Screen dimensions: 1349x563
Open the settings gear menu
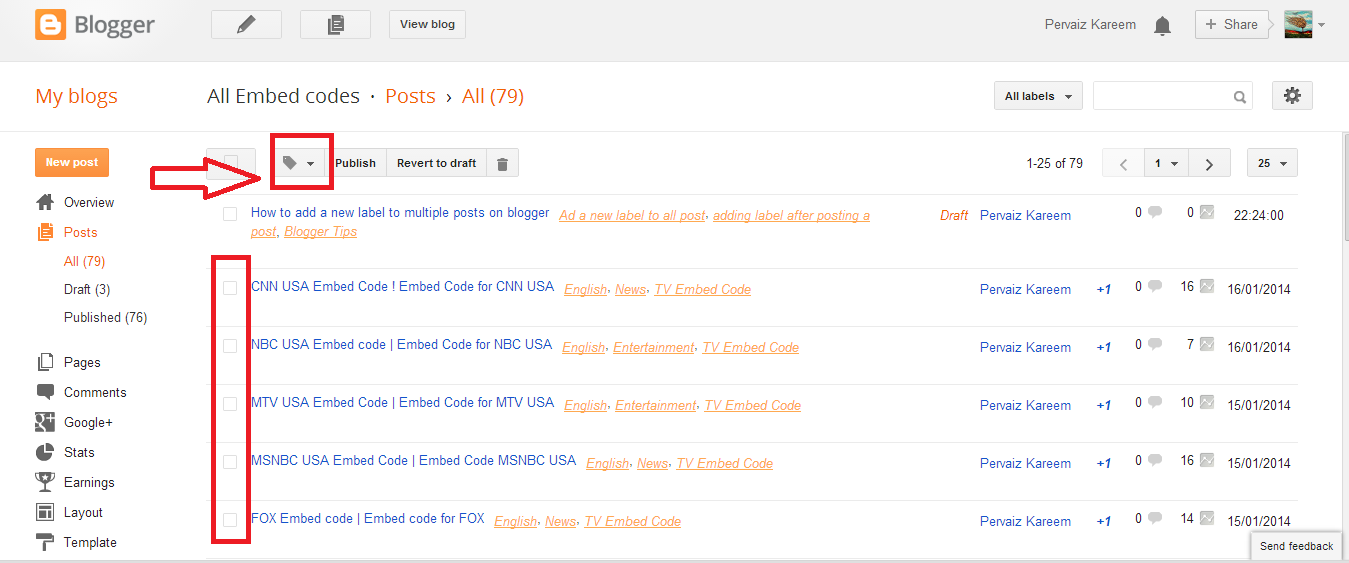(1292, 96)
